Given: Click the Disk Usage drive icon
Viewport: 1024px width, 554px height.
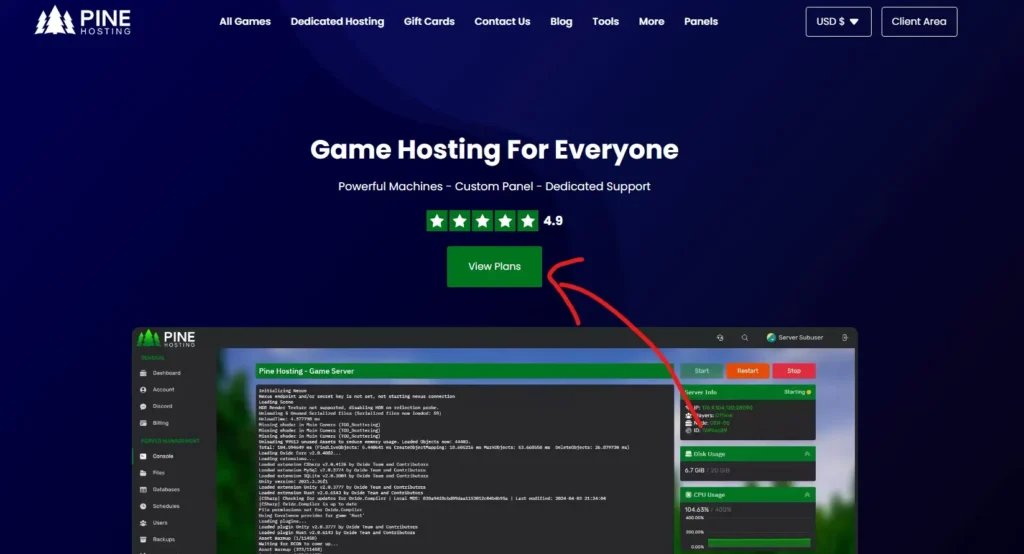Looking at the screenshot, I should point(688,453).
